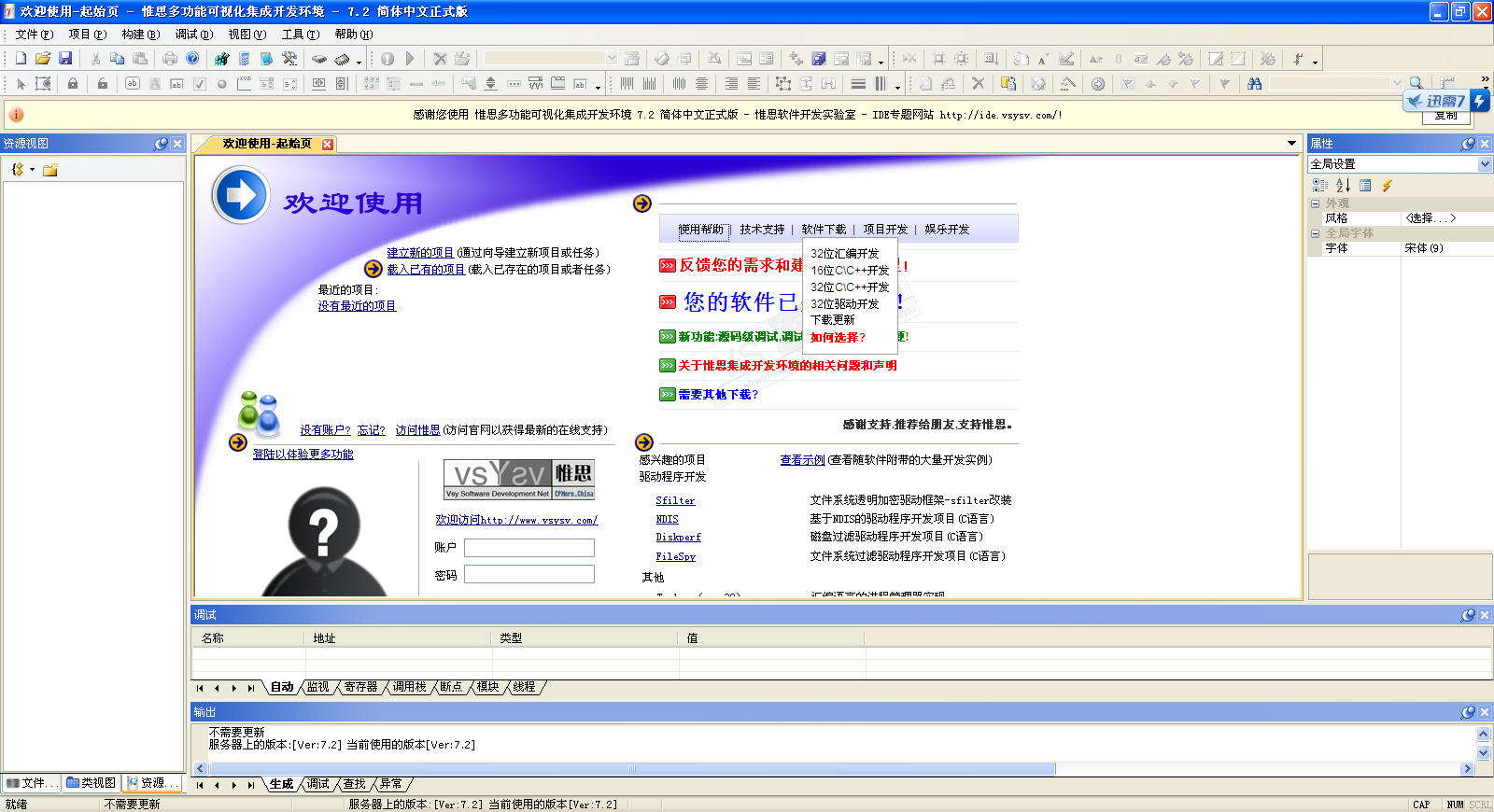Image resolution: width=1494 pixels, height=812 pixels.
Task: Open the Build menu
Action: pos(140,35)
